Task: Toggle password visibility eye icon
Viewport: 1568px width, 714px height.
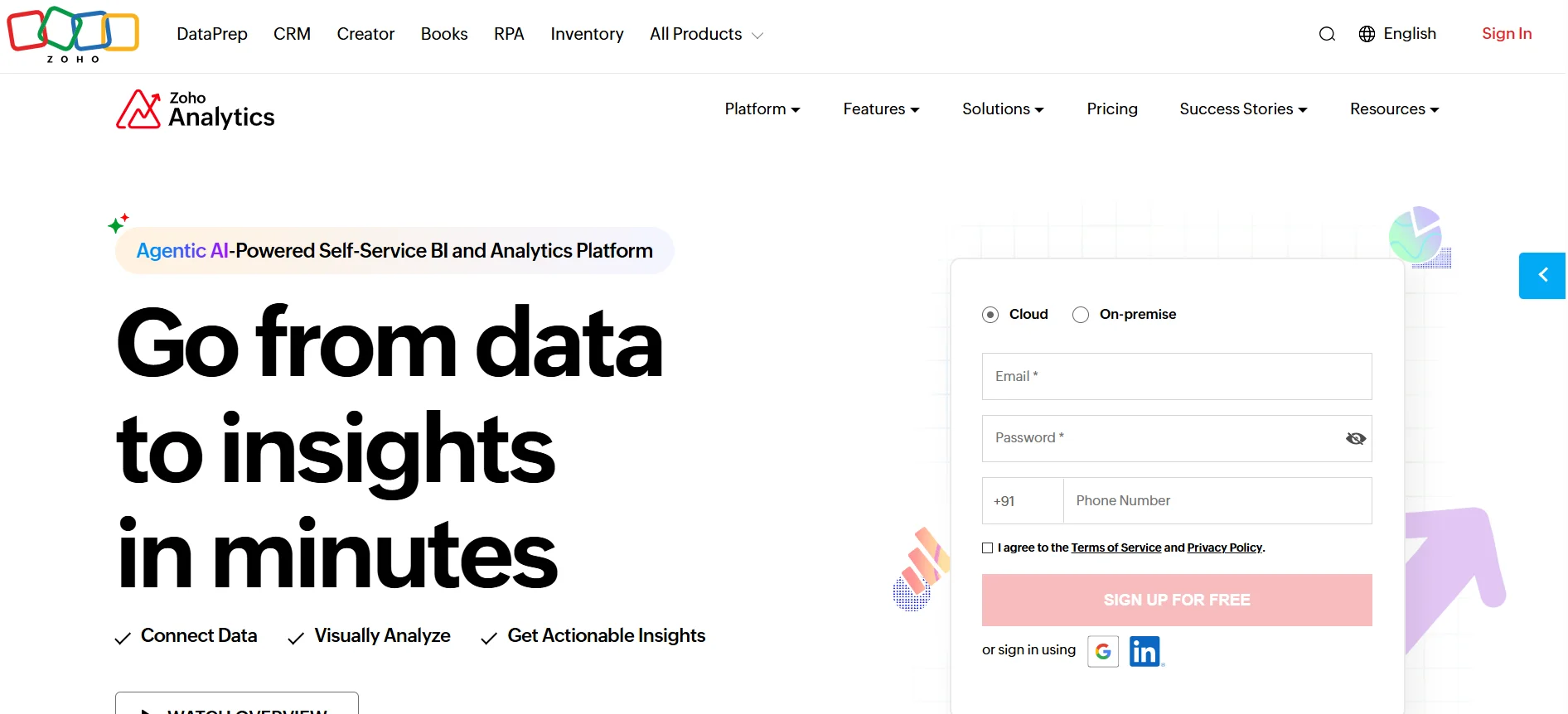Action: [x=1356, y=439]
